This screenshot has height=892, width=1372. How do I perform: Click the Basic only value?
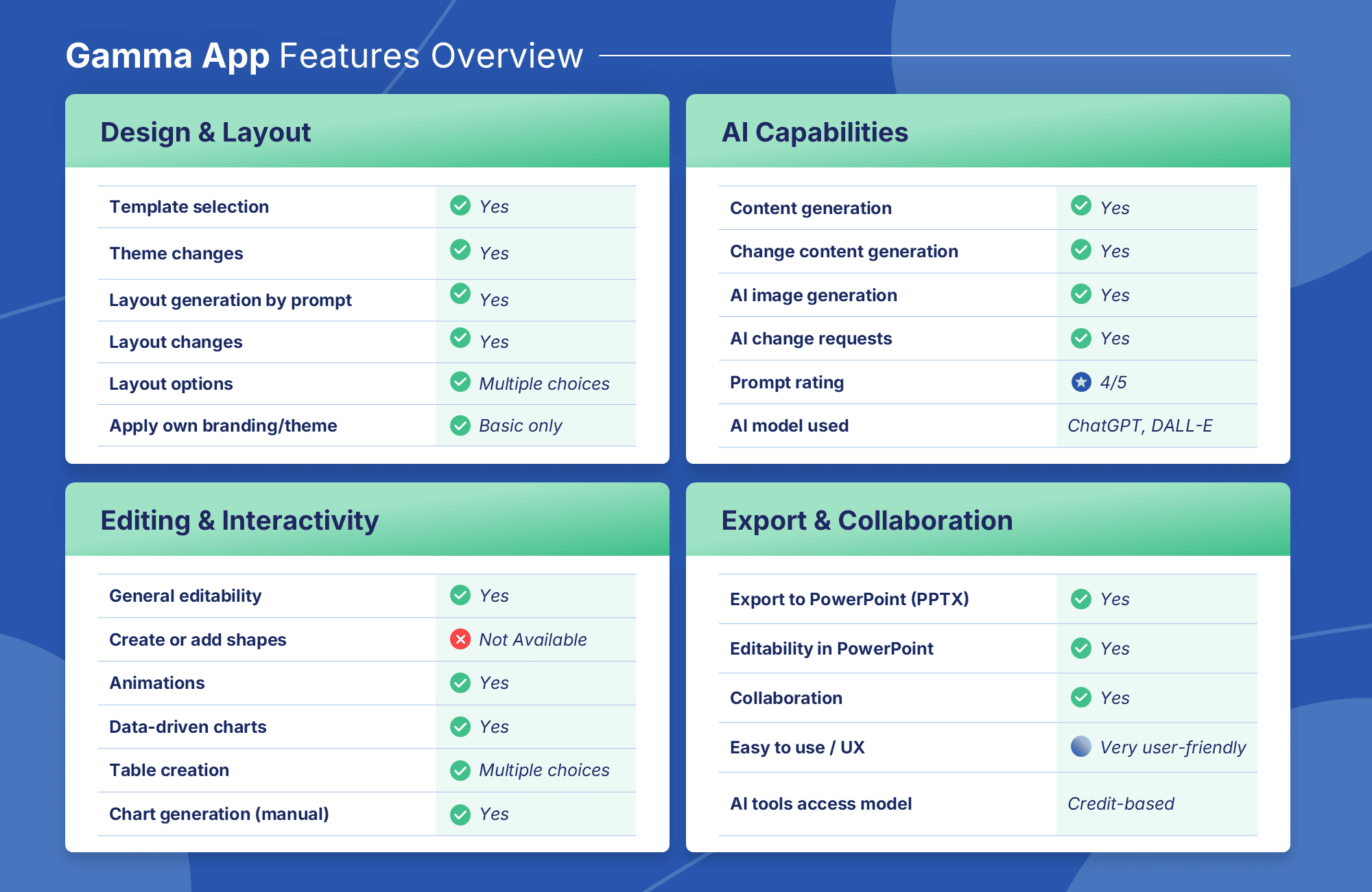tap(521, 425)
